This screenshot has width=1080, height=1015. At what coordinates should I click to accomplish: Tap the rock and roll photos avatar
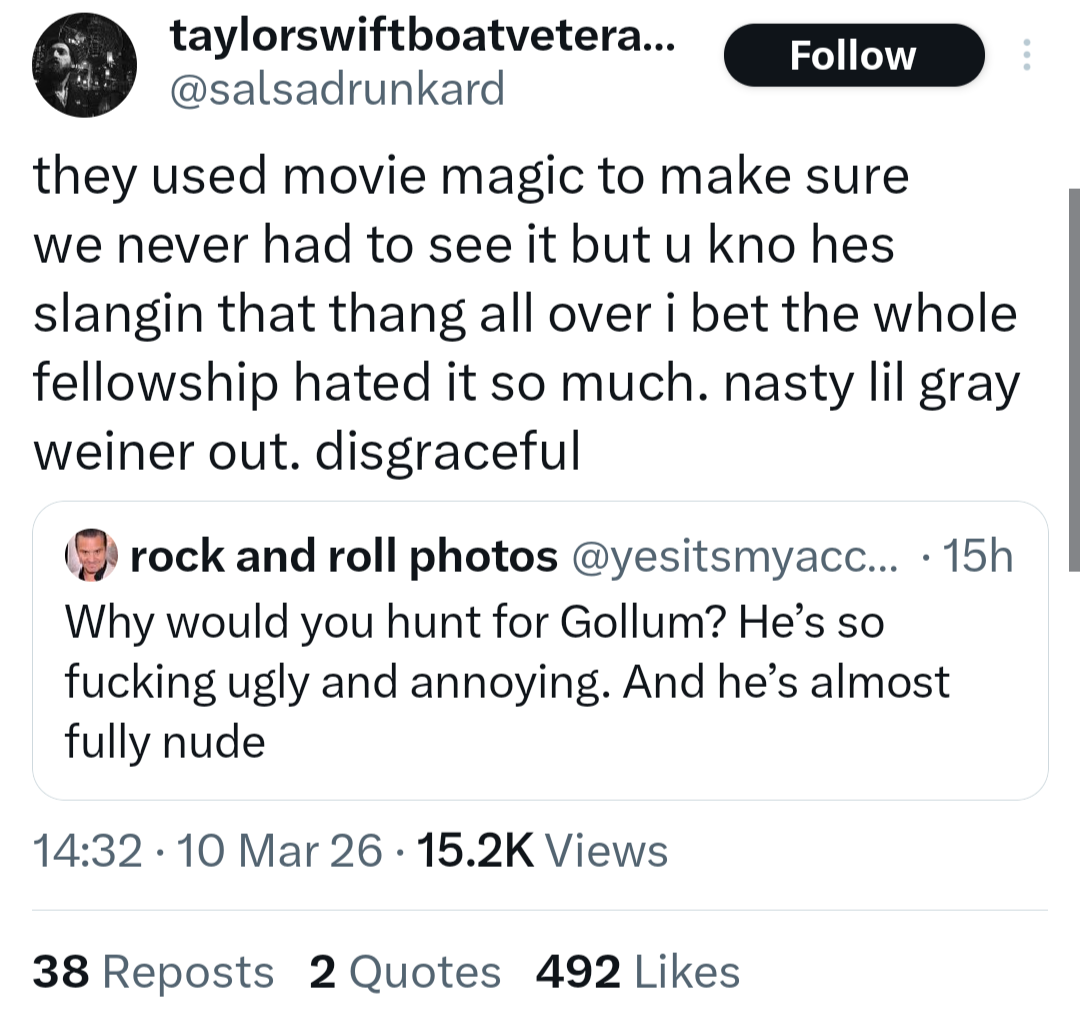(92, 556)
